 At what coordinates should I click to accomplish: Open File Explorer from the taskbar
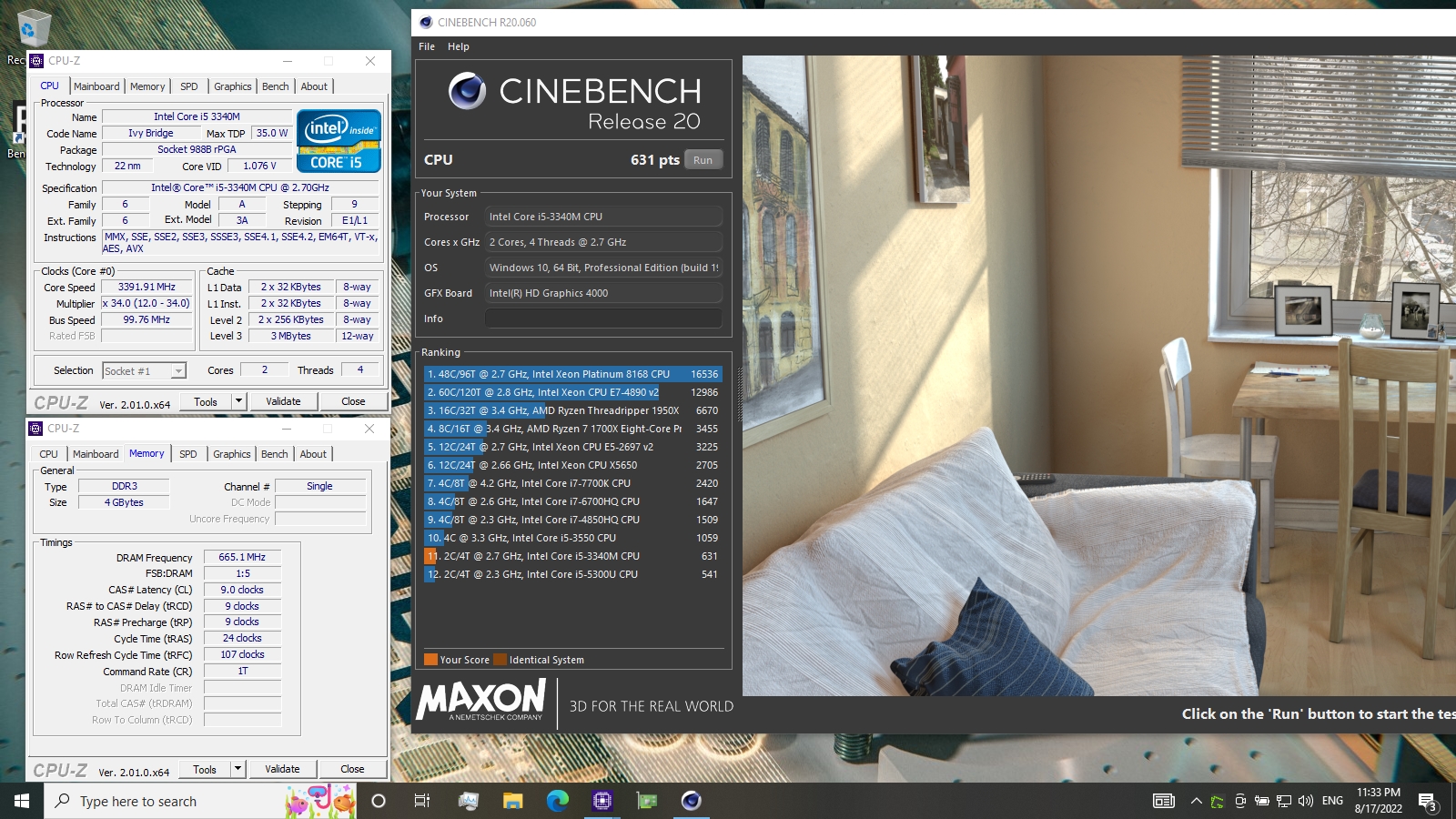point(512,801)
